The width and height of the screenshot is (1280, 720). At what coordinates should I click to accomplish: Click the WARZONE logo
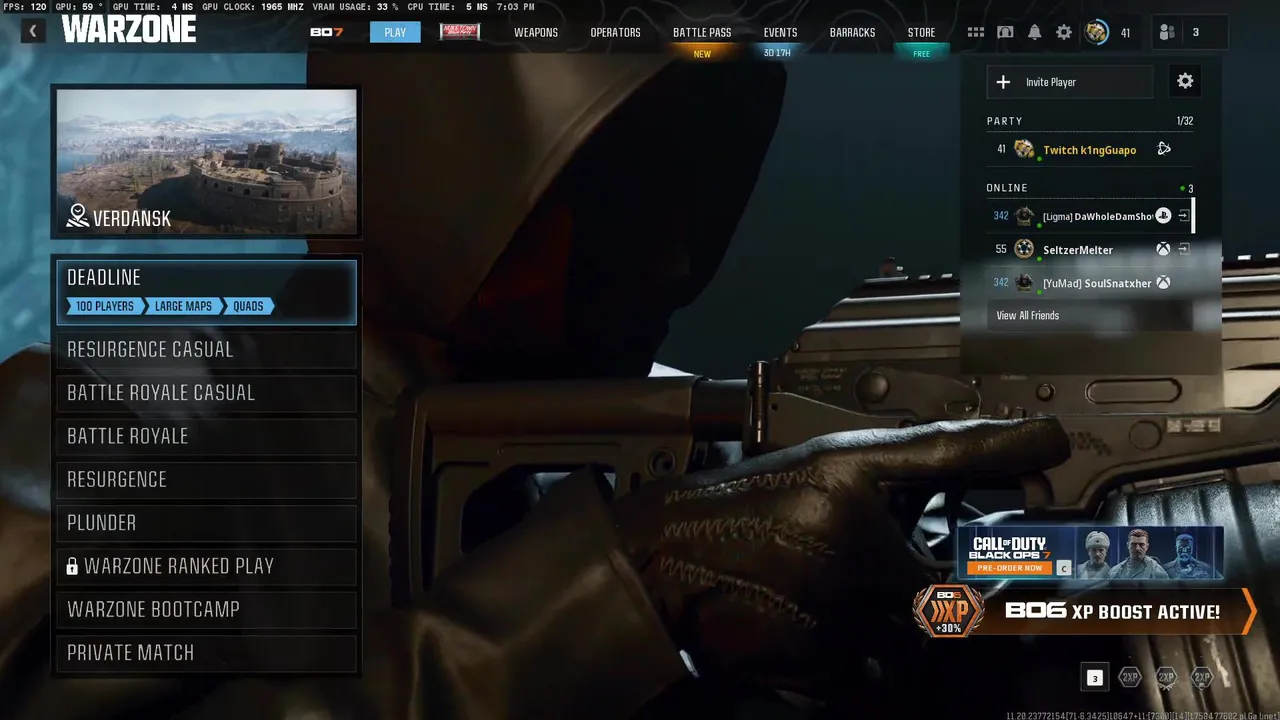point(129,30)
